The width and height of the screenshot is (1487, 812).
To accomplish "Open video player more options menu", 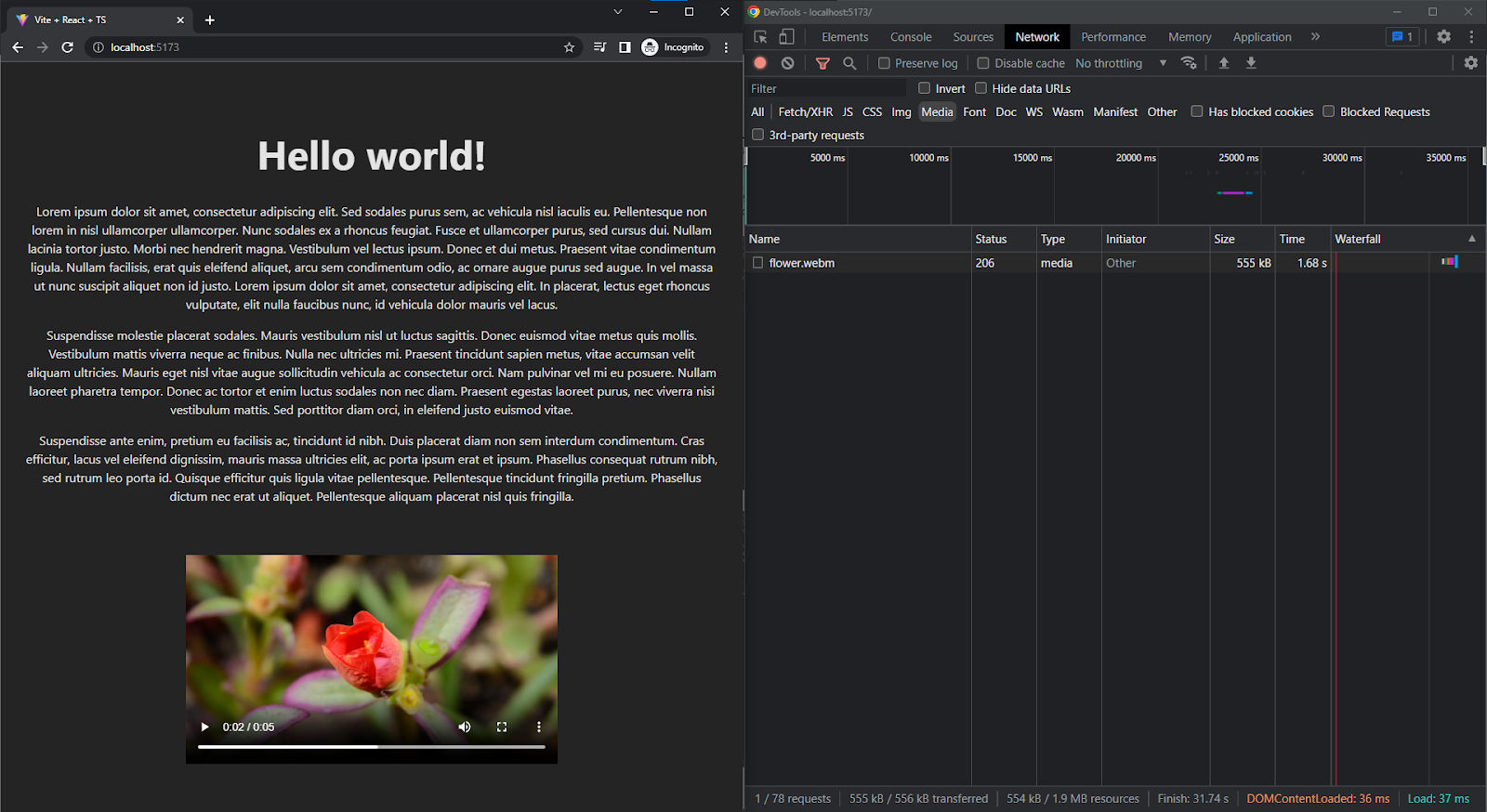I will [539, 727].
